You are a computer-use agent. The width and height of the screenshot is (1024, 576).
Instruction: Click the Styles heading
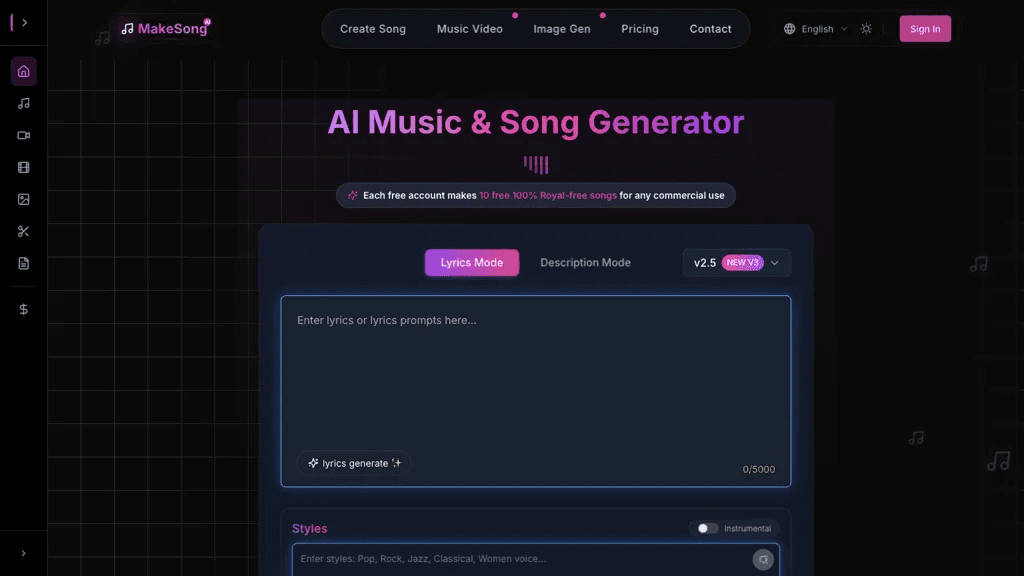[310, 528]
